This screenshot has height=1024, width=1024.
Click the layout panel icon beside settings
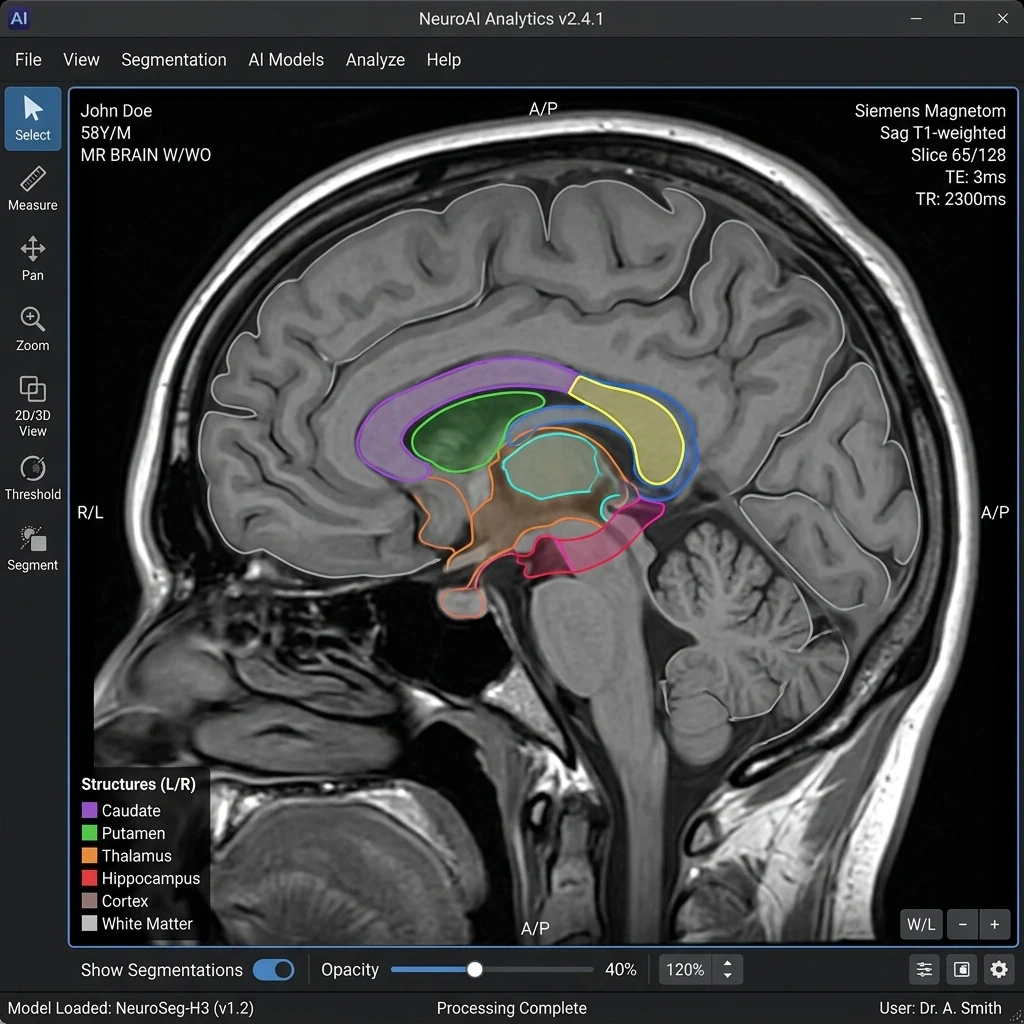961,970
